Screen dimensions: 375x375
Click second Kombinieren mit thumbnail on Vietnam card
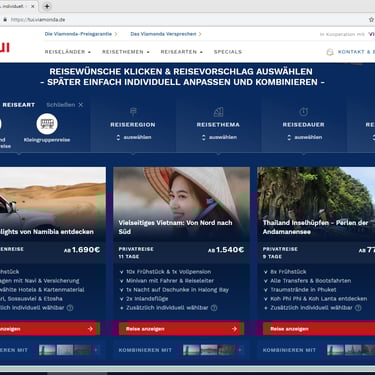pyautogui.click(x=209, y=350)
